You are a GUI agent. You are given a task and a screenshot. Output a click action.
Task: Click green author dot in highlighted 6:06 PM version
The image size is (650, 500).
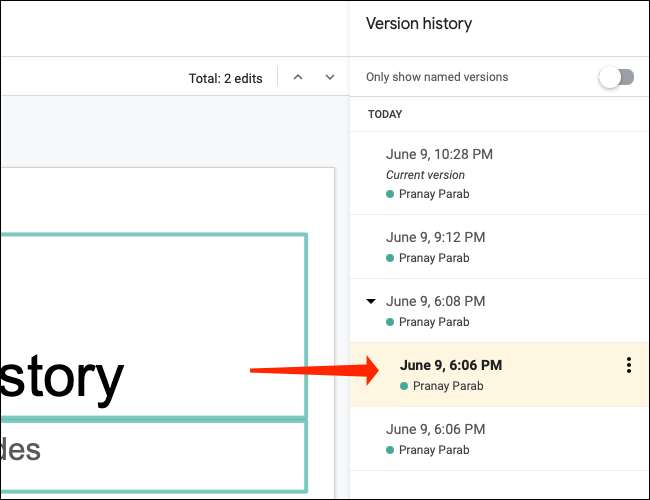pyautogui.click(x=404, y=386)
